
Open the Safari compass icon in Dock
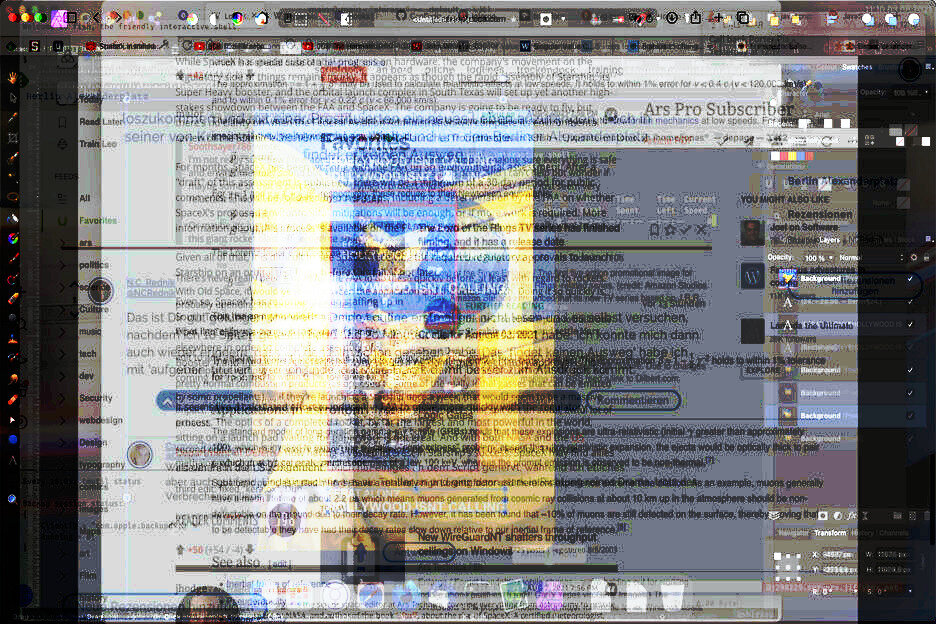pos(370,595)
